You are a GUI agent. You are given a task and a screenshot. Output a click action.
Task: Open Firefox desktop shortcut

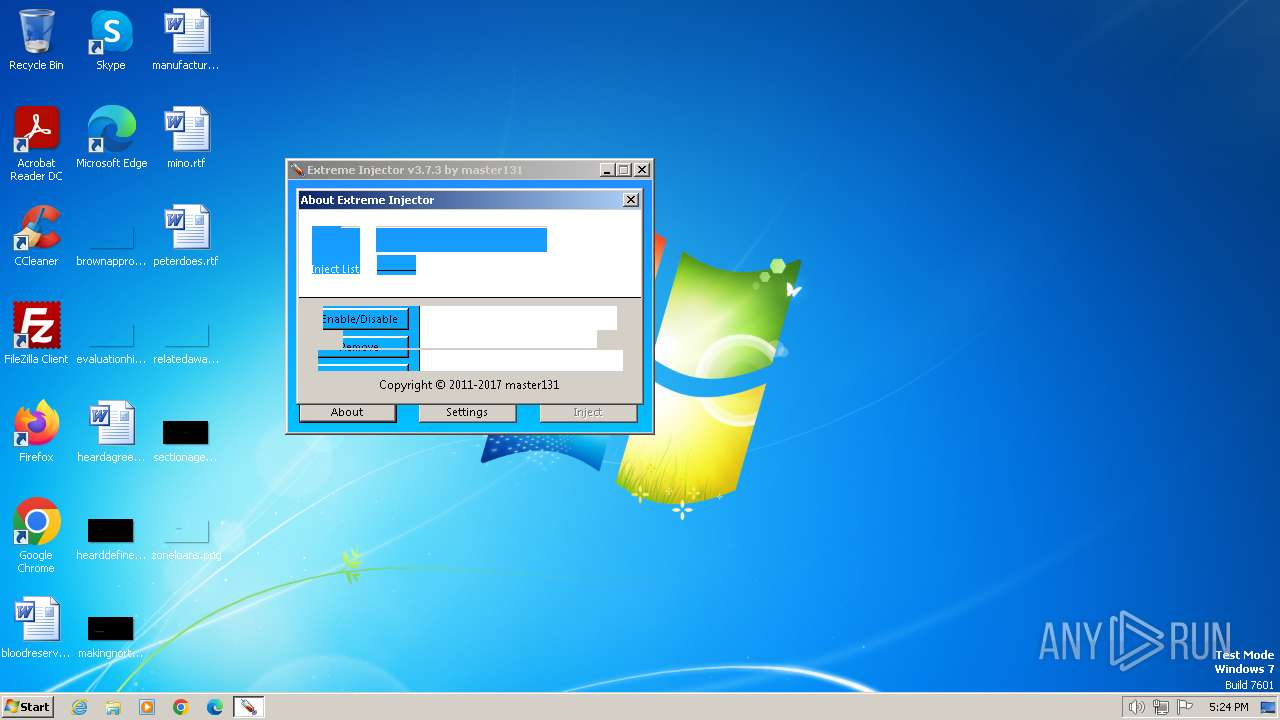(x=36, y=432)
